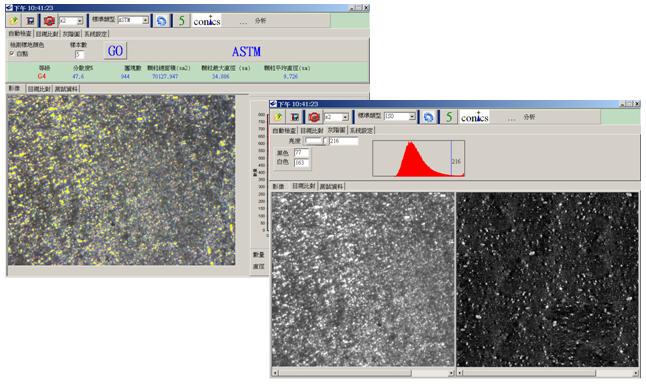
Task: Open the 標準類型 ASTM dropdown
Action: [x=145, y=20]
